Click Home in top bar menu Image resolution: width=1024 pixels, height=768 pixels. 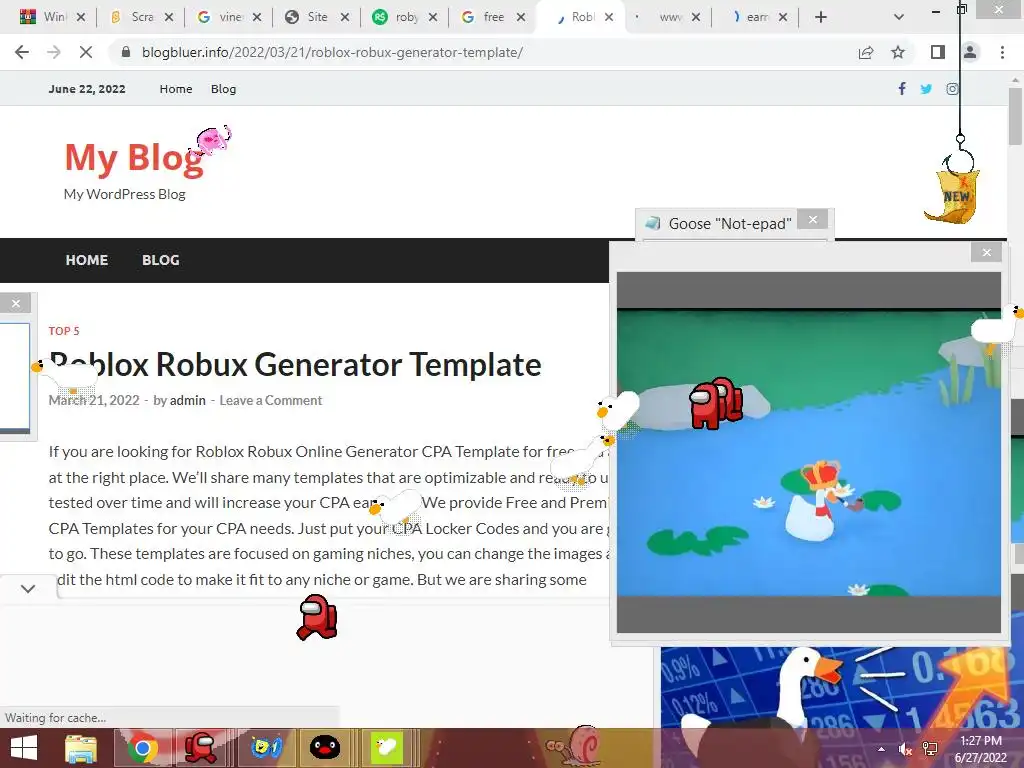coord(176,89)
